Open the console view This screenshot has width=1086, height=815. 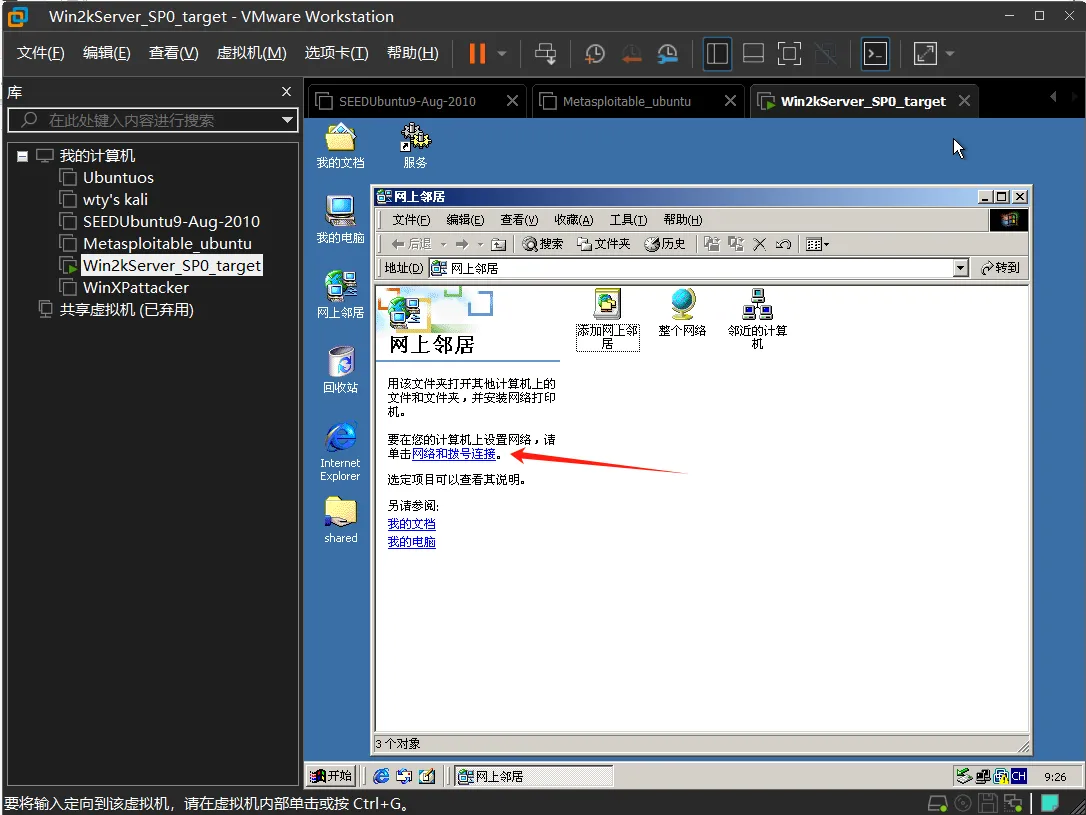coord(875,53)
